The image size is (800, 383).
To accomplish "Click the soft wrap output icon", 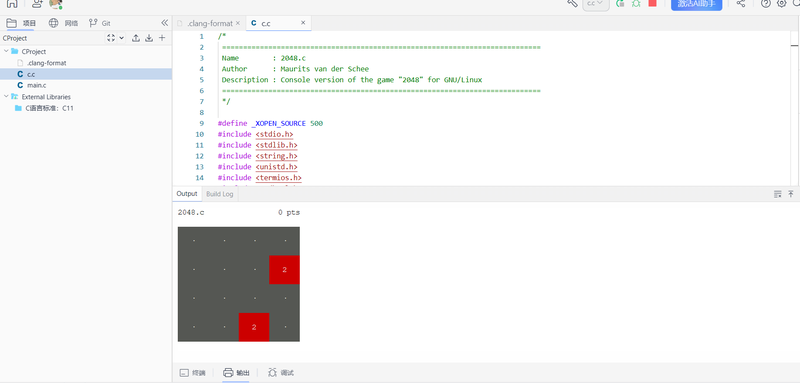I will click(x=778, y=194).
